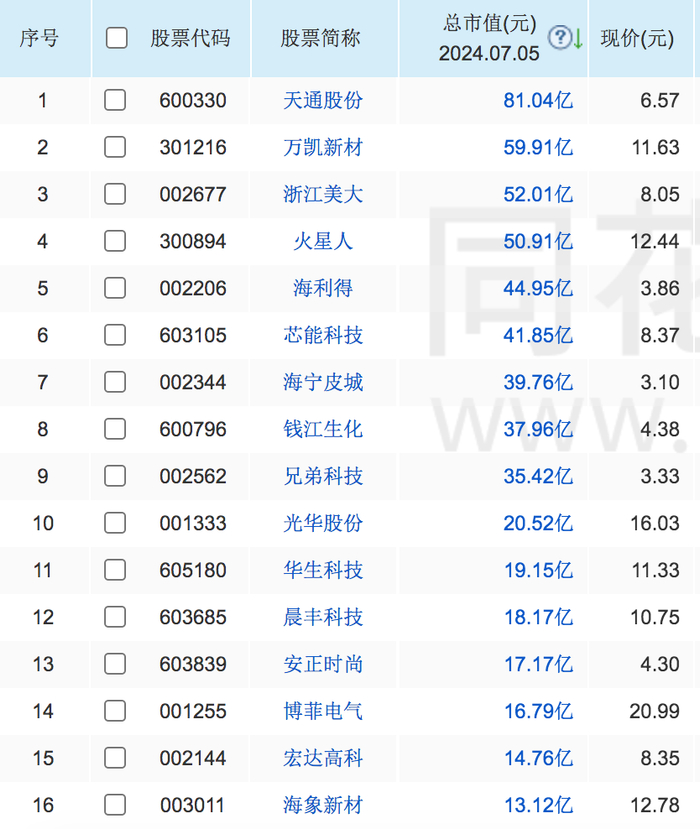Viewport: 700px width, 829px height.
Task: Open the 安正时尚 stock link
Action: click(x=323, y=664)
